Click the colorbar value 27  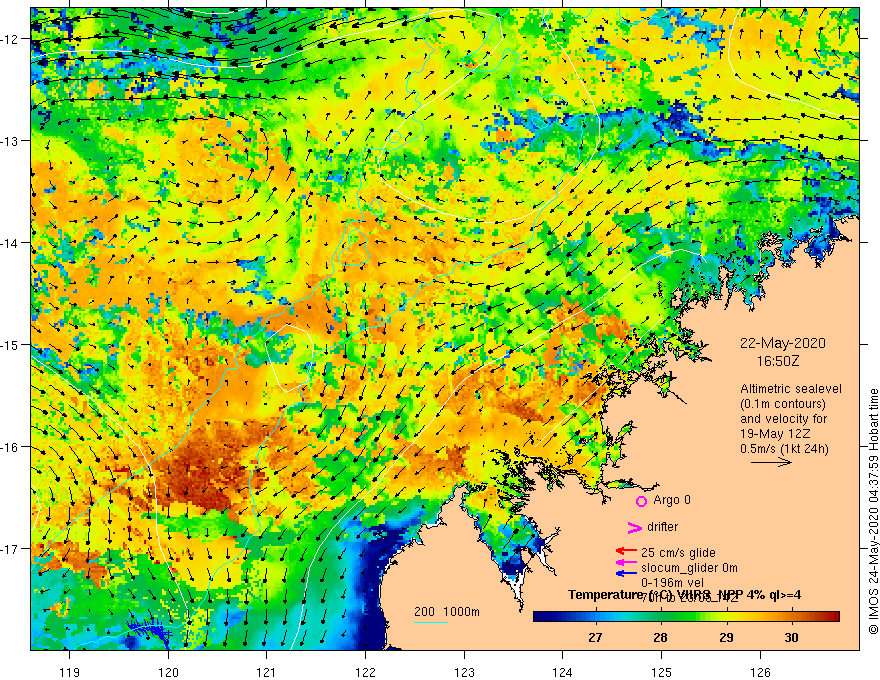click(x=595, y=637)
